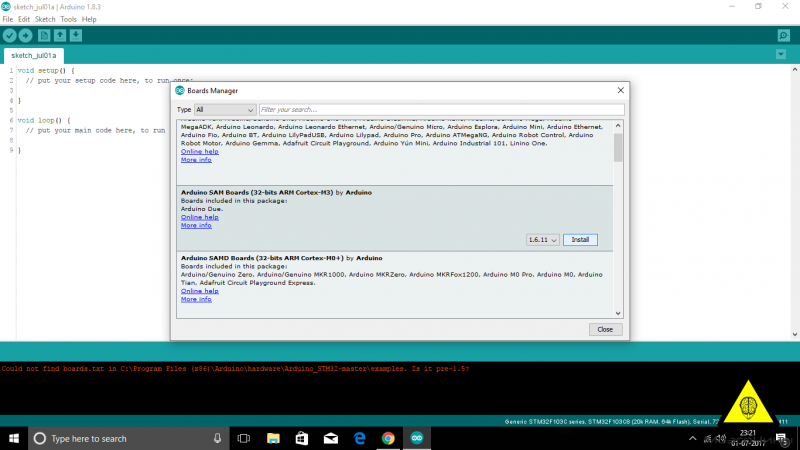Click the editor scroll up arrow

click(795, 69)
